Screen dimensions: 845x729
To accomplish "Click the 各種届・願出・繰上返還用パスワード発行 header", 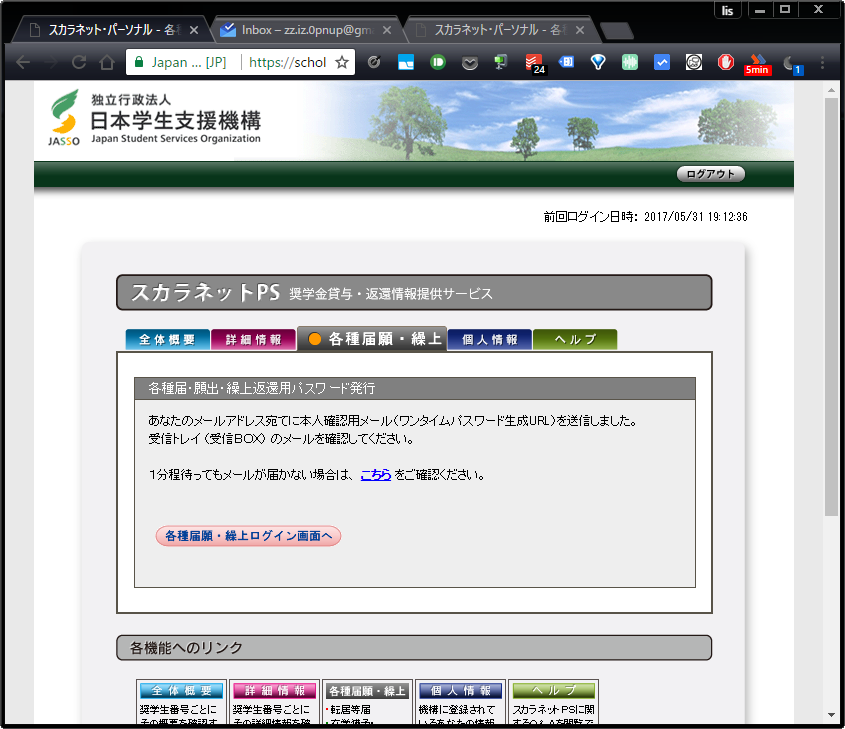I will click(x=415, y=388).
